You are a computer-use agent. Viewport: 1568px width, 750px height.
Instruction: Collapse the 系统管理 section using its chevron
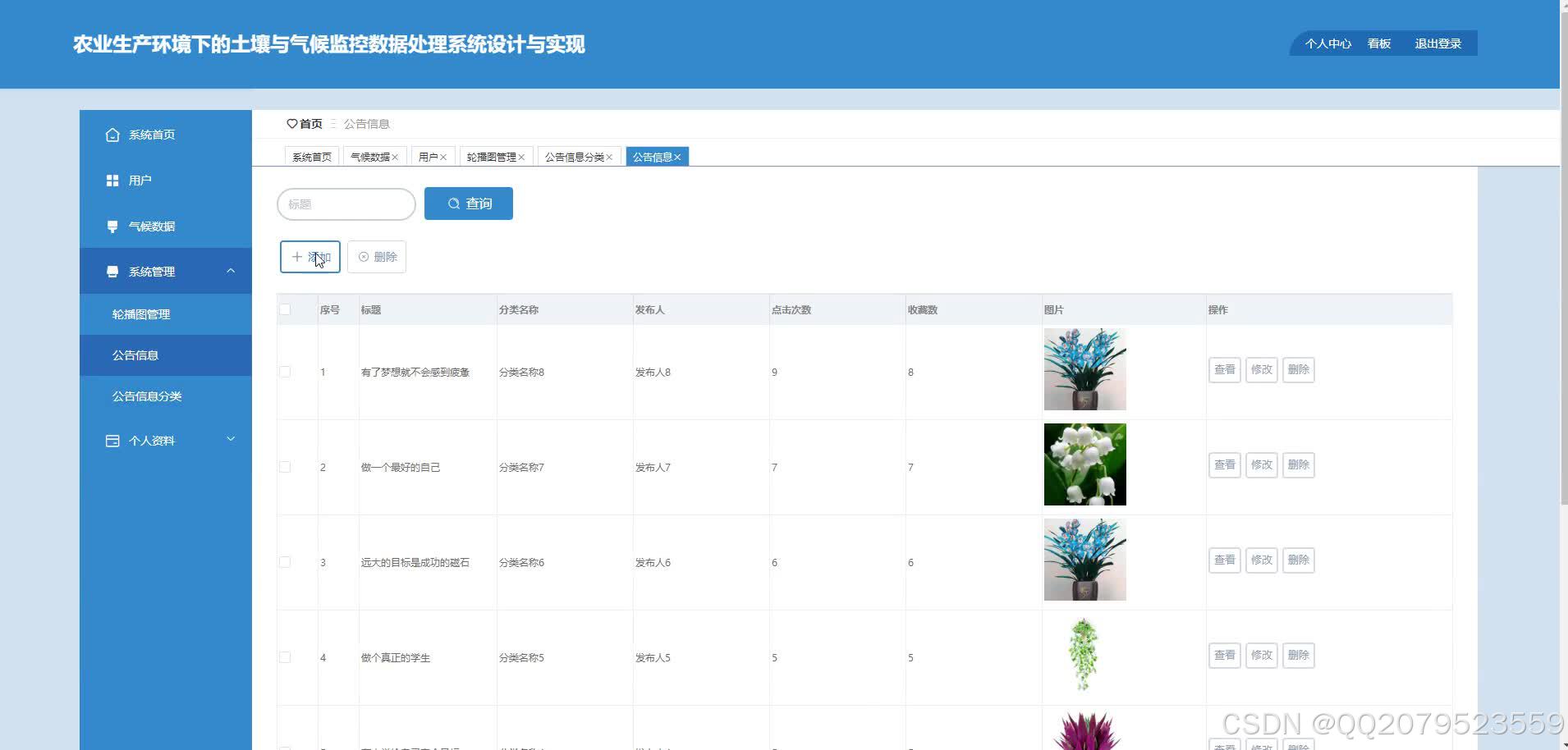[x=232, y=271]
